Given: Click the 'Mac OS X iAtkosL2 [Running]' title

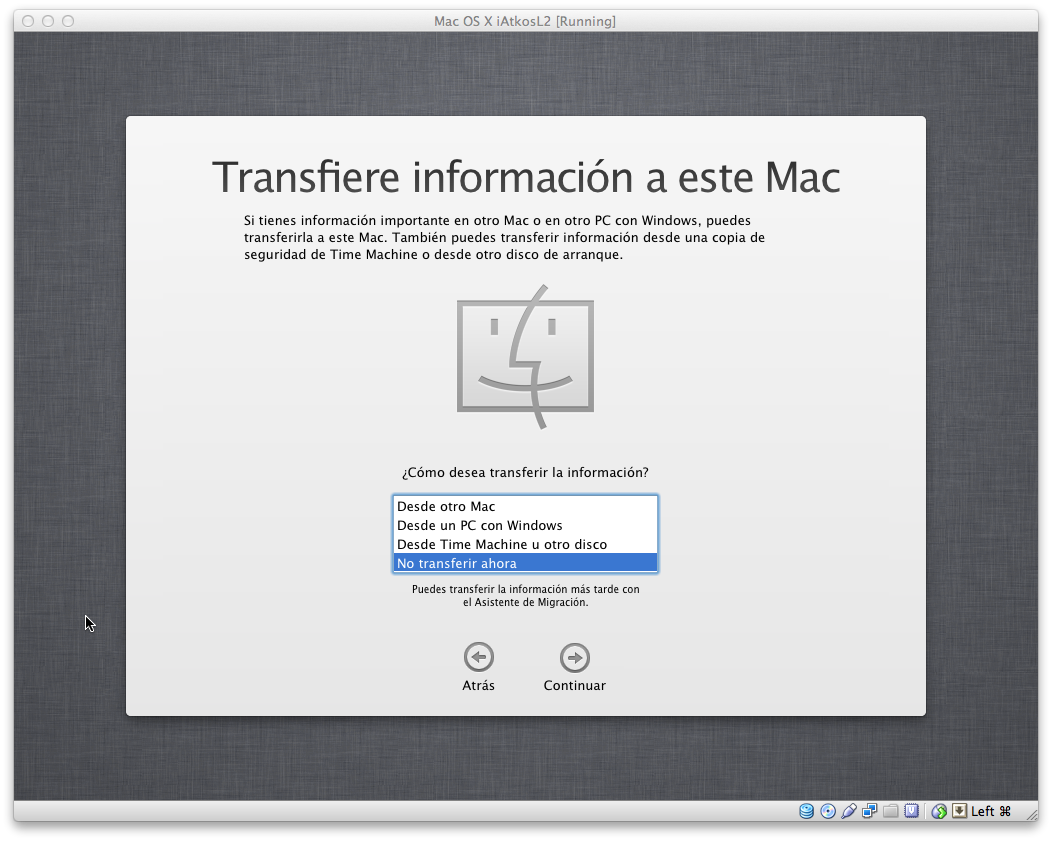Looking at the screenshot, I should click(525, 21).
